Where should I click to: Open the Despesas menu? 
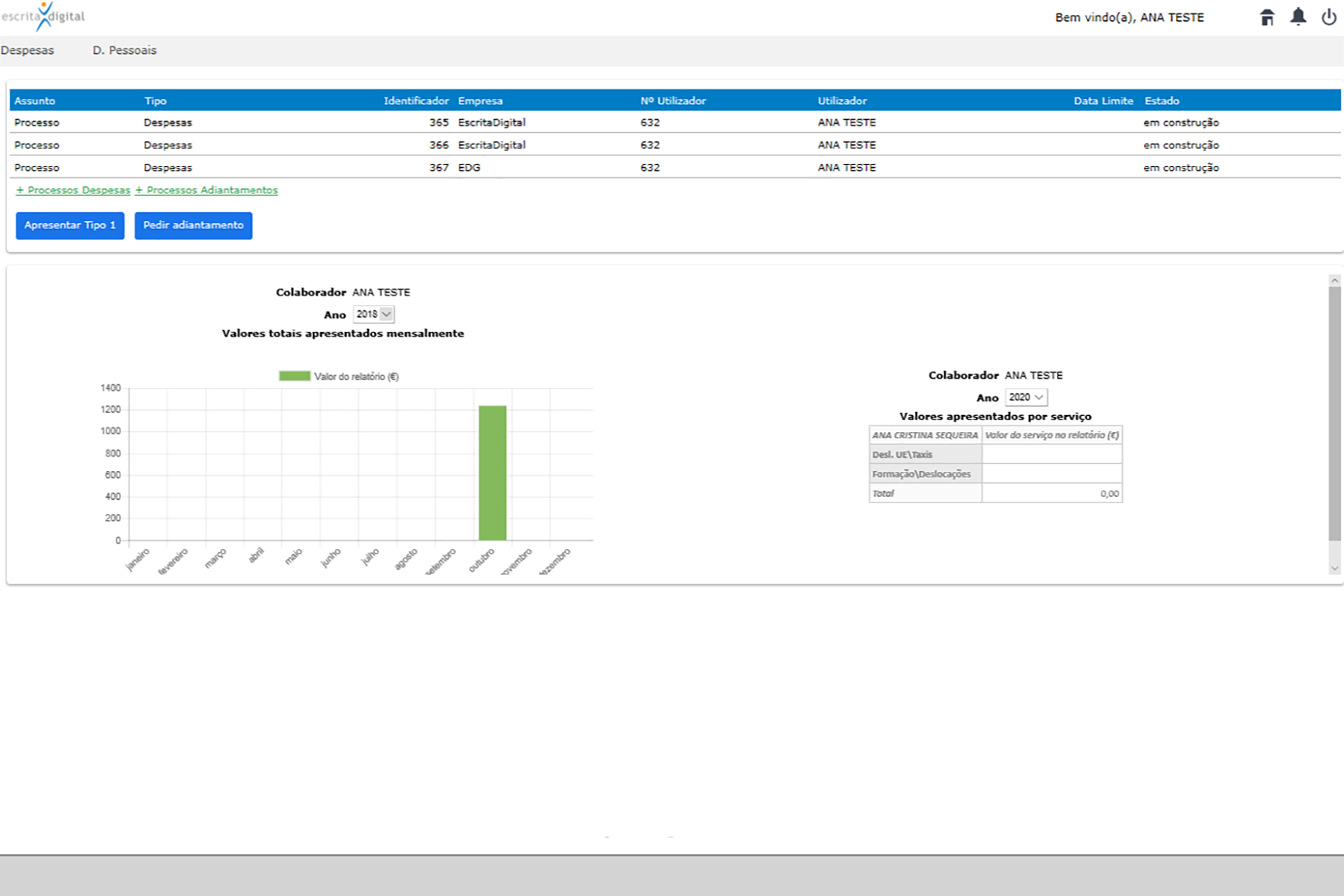(x=27, y=50)
